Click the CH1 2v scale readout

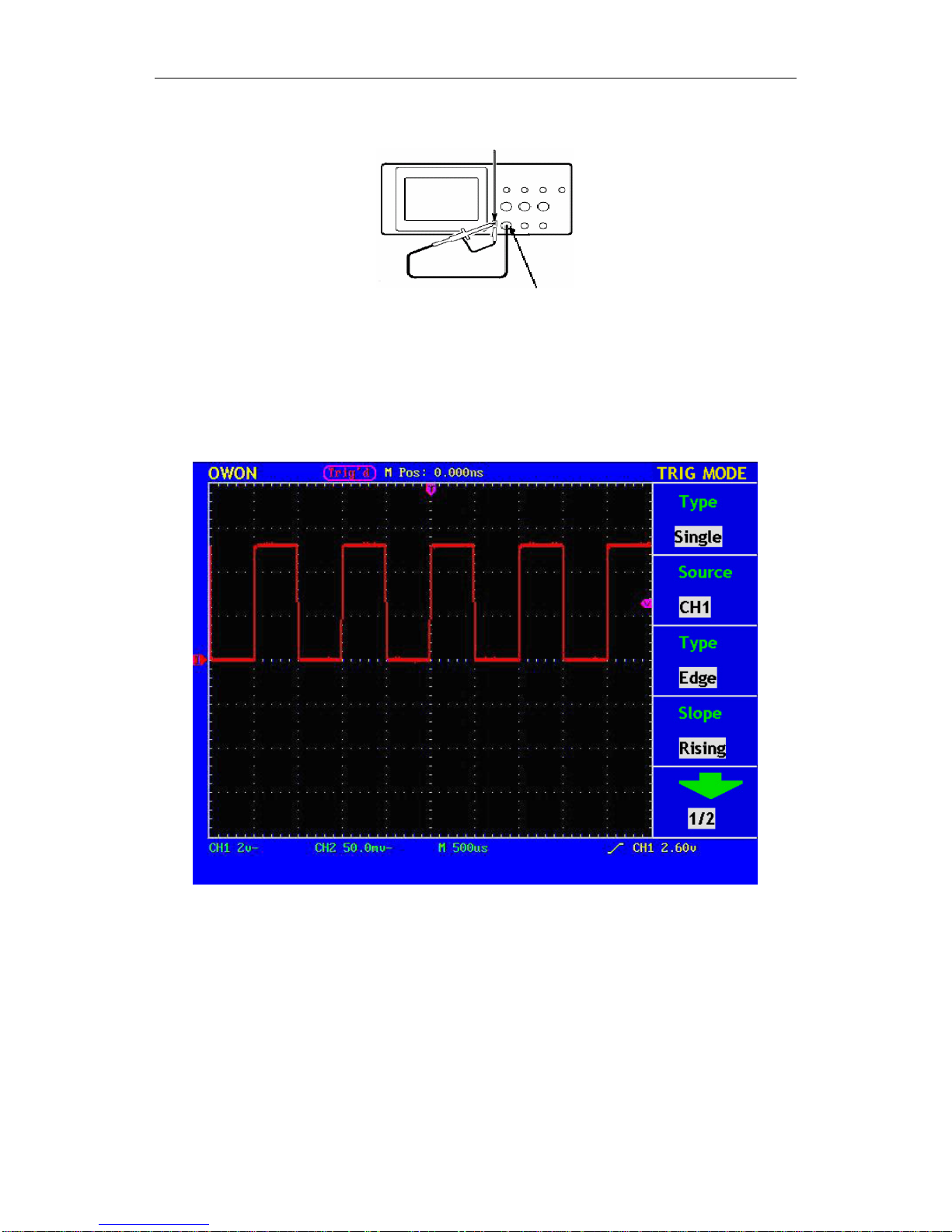(233, 848)
